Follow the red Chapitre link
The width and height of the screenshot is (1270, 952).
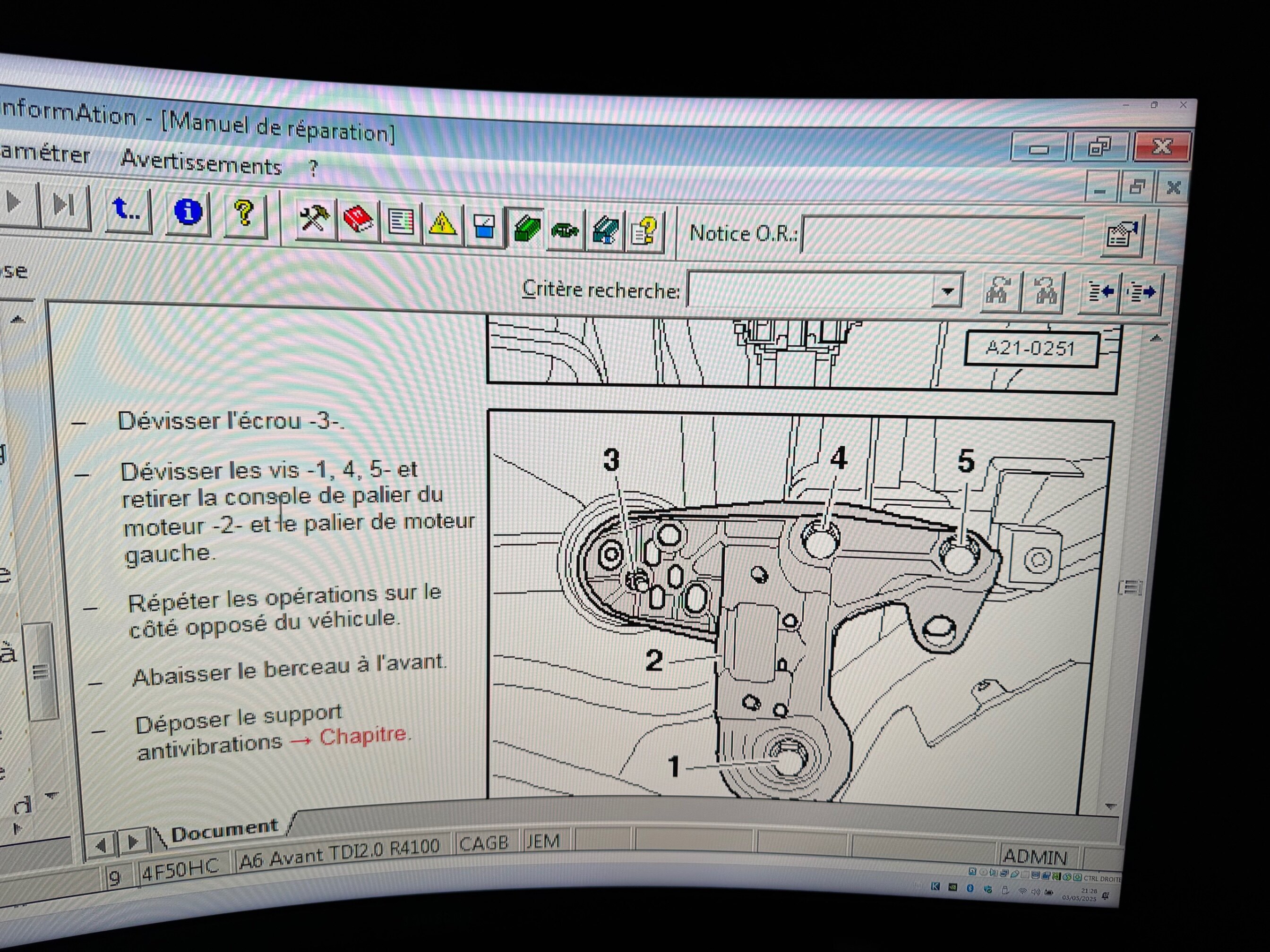(x=363, y=736)
